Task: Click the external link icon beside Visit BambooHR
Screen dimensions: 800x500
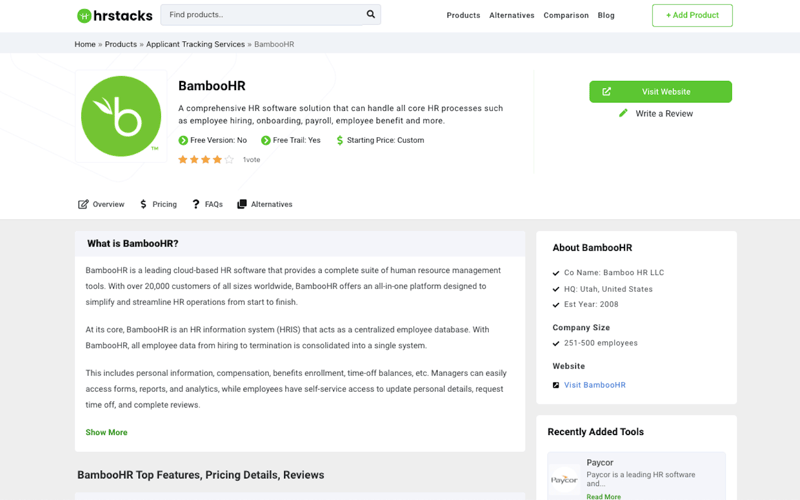Action: click(x=556, y=385)
